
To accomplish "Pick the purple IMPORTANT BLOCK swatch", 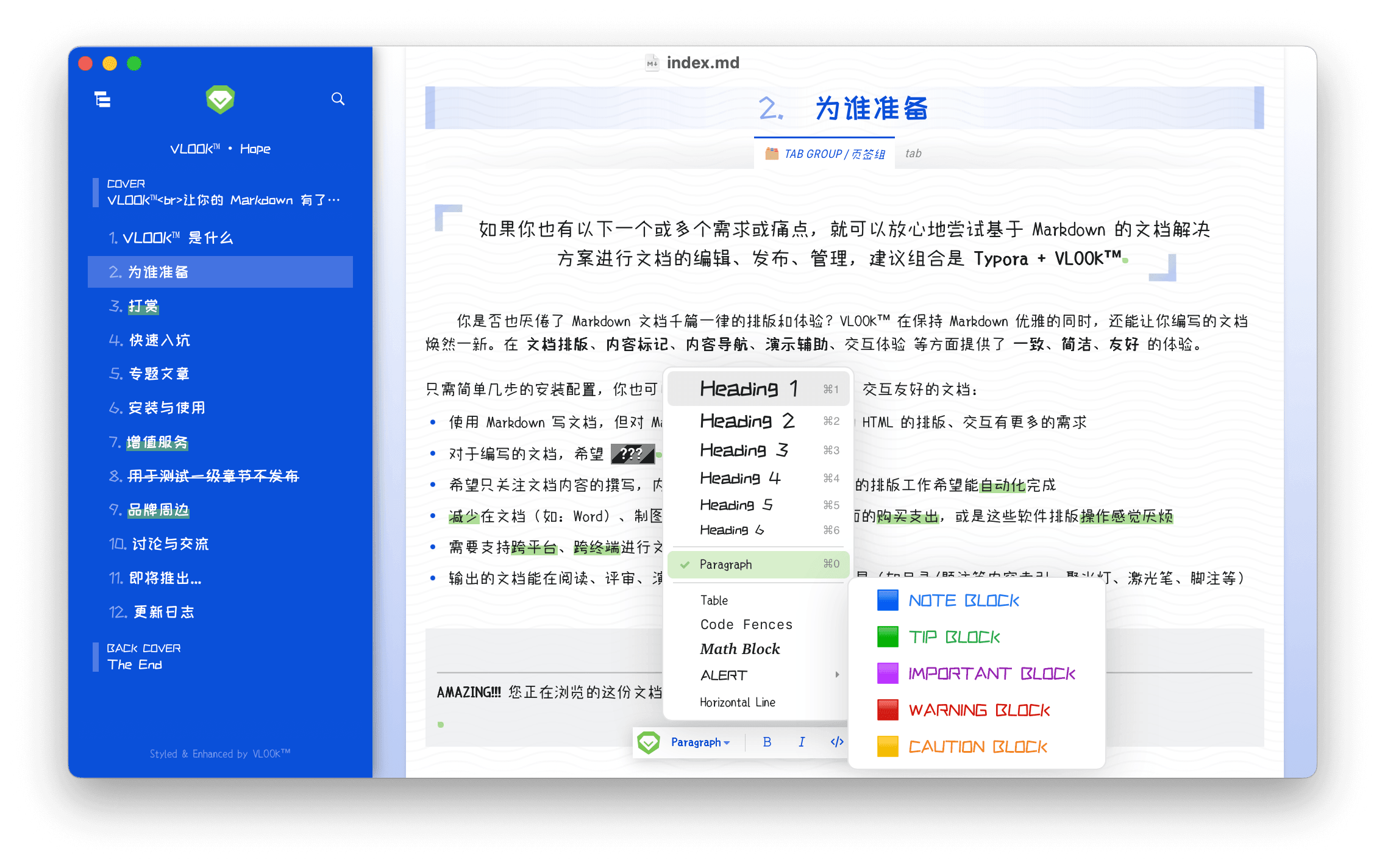I will 888,674.
